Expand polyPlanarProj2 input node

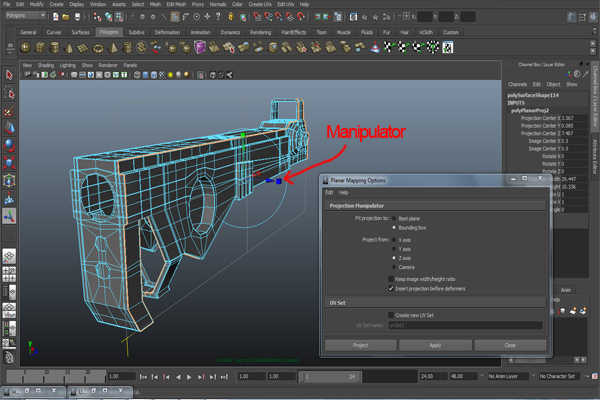coord(530,110)
